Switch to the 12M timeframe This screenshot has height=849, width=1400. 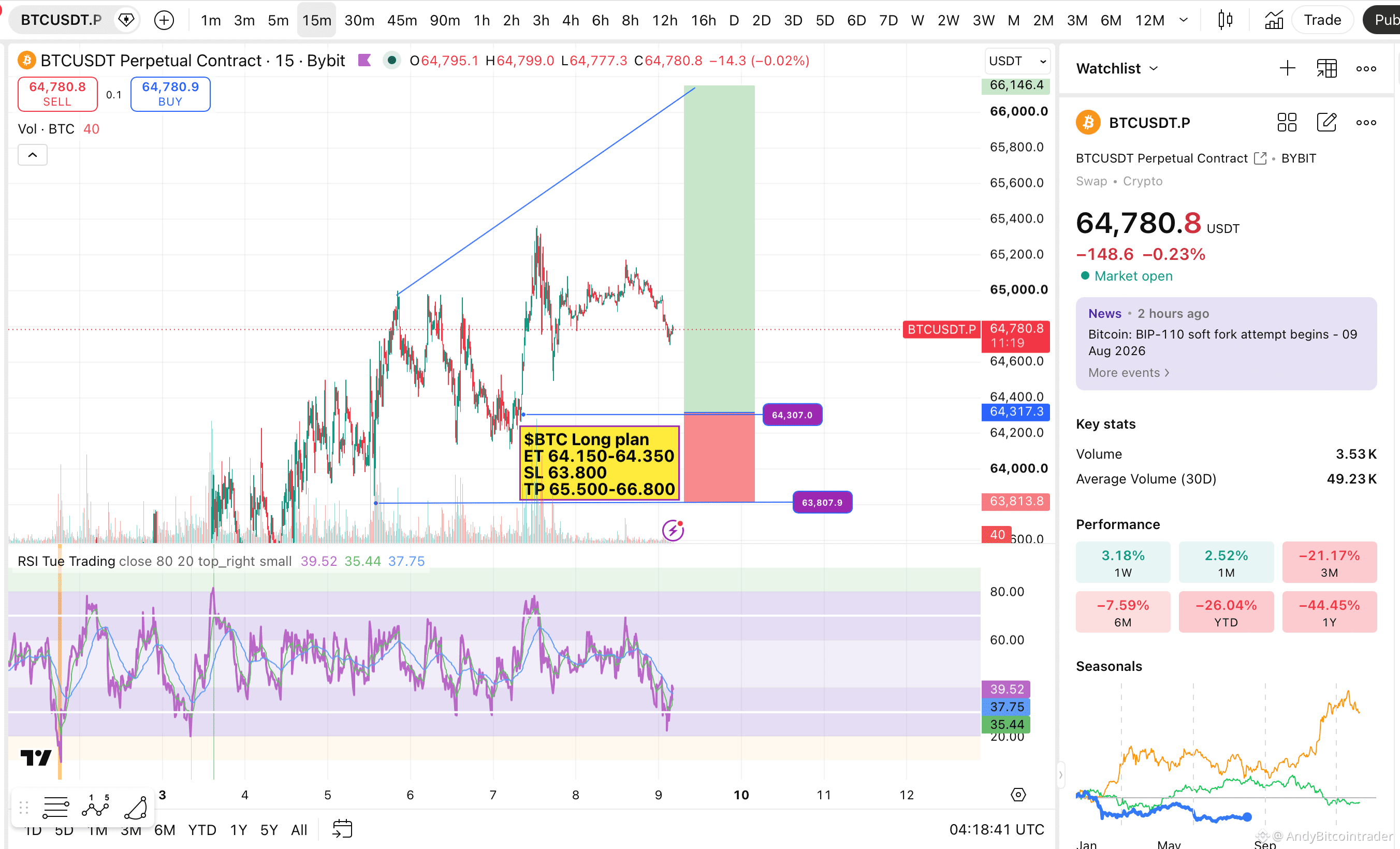tap(1149, 21)
